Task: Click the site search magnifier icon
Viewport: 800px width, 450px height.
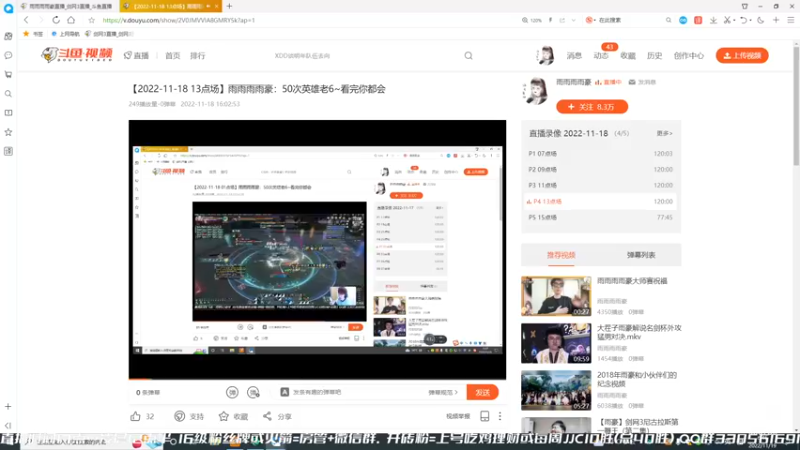Action: 468,56
